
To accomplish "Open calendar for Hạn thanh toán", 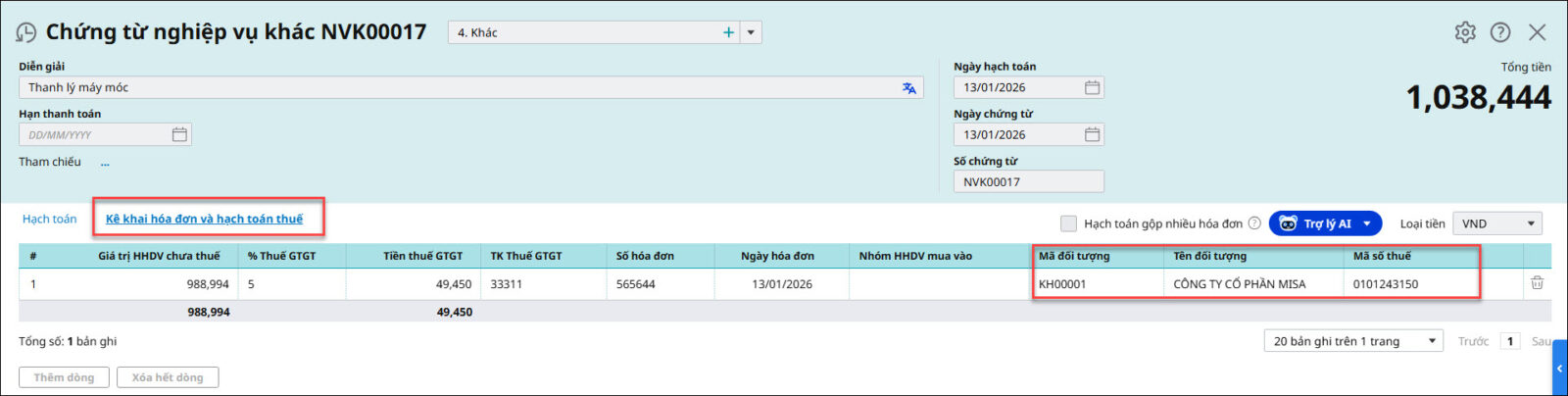I will (x=179, y=135).
